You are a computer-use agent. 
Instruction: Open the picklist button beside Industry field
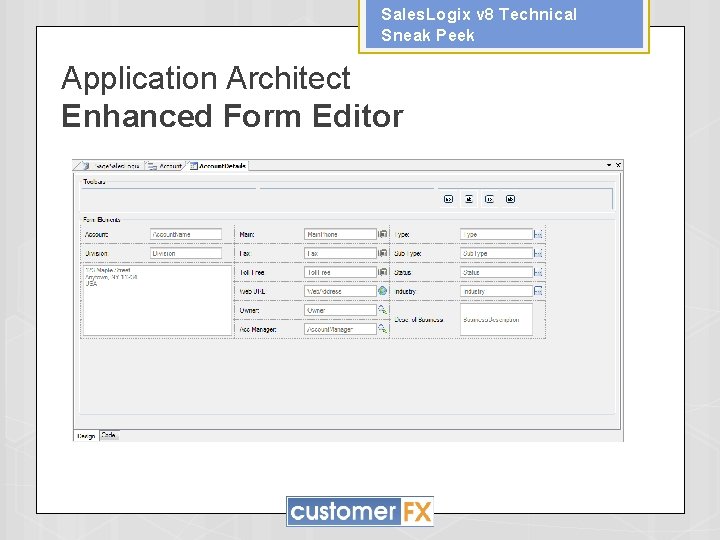538,291
